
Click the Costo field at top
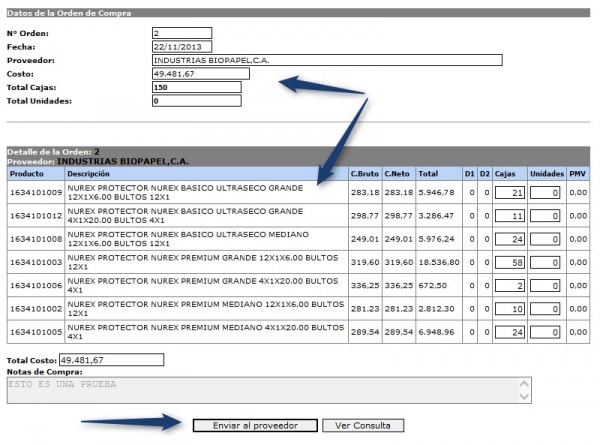click(201, 74)
